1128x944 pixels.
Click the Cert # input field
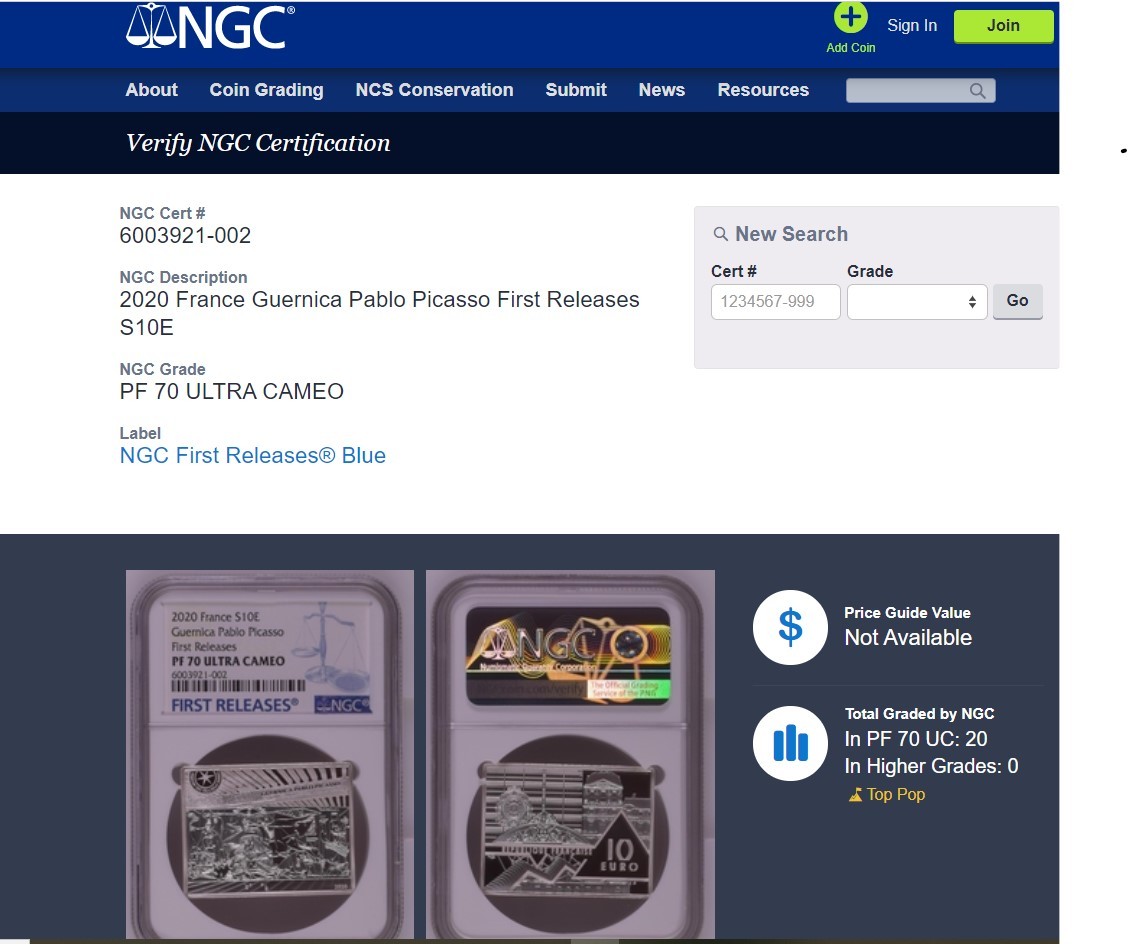(x=776, y=302)
